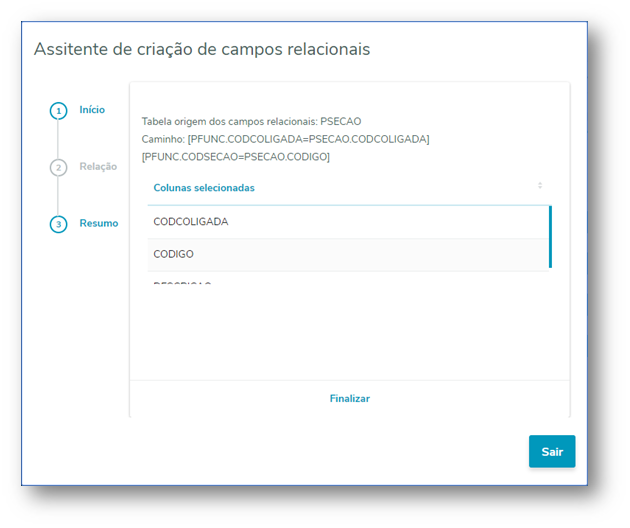Go to the Início step label
The height and width of the screenshot is (528, 630).
pos(92,110)
